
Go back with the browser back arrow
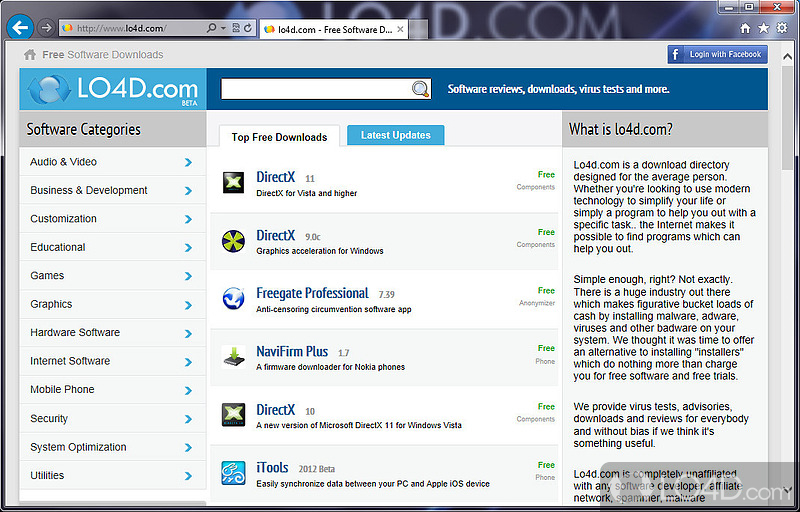pos(20,28)
